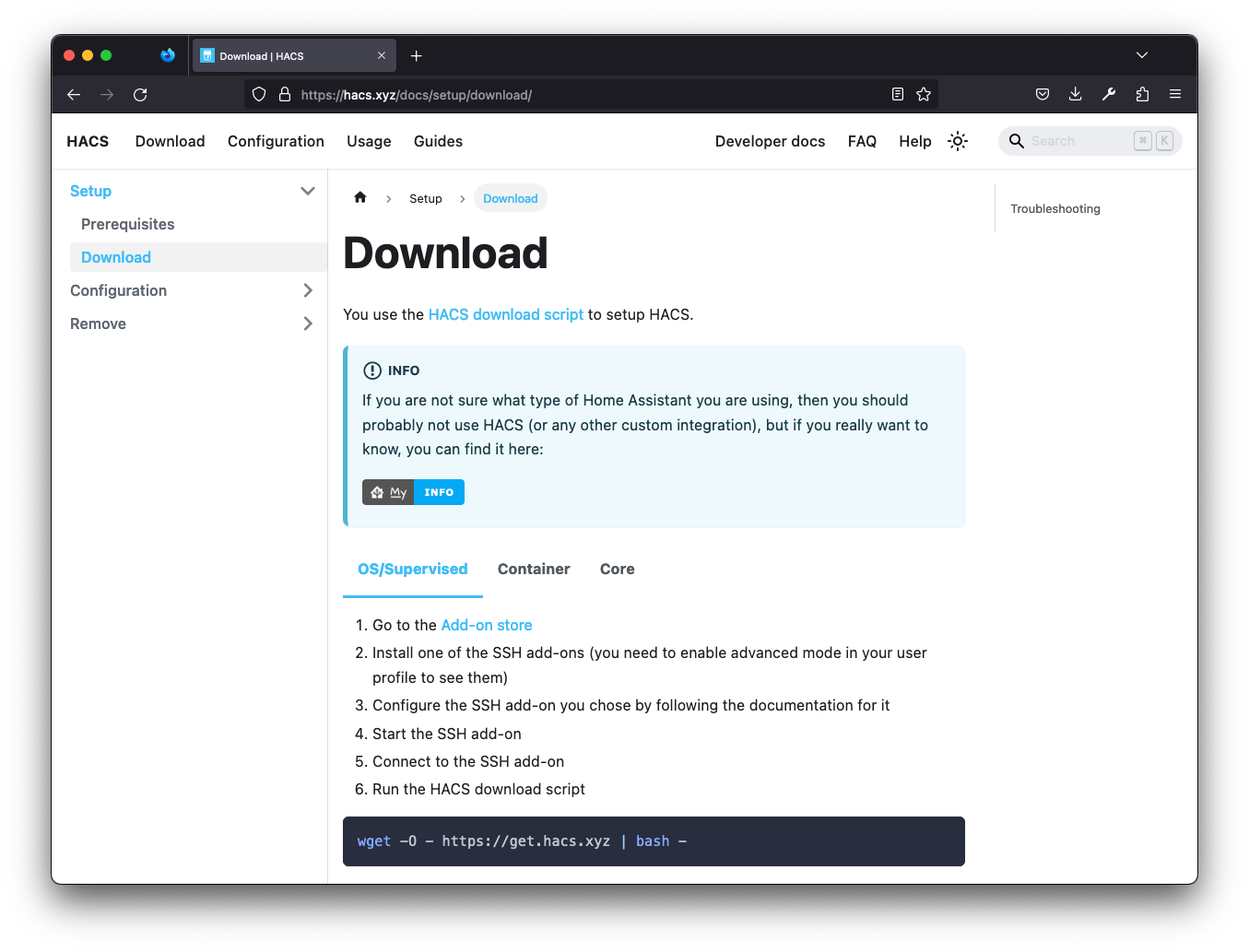The image size is (1249, 952).
Task: Open Configuration in top navigation
Action: point(276,141)
